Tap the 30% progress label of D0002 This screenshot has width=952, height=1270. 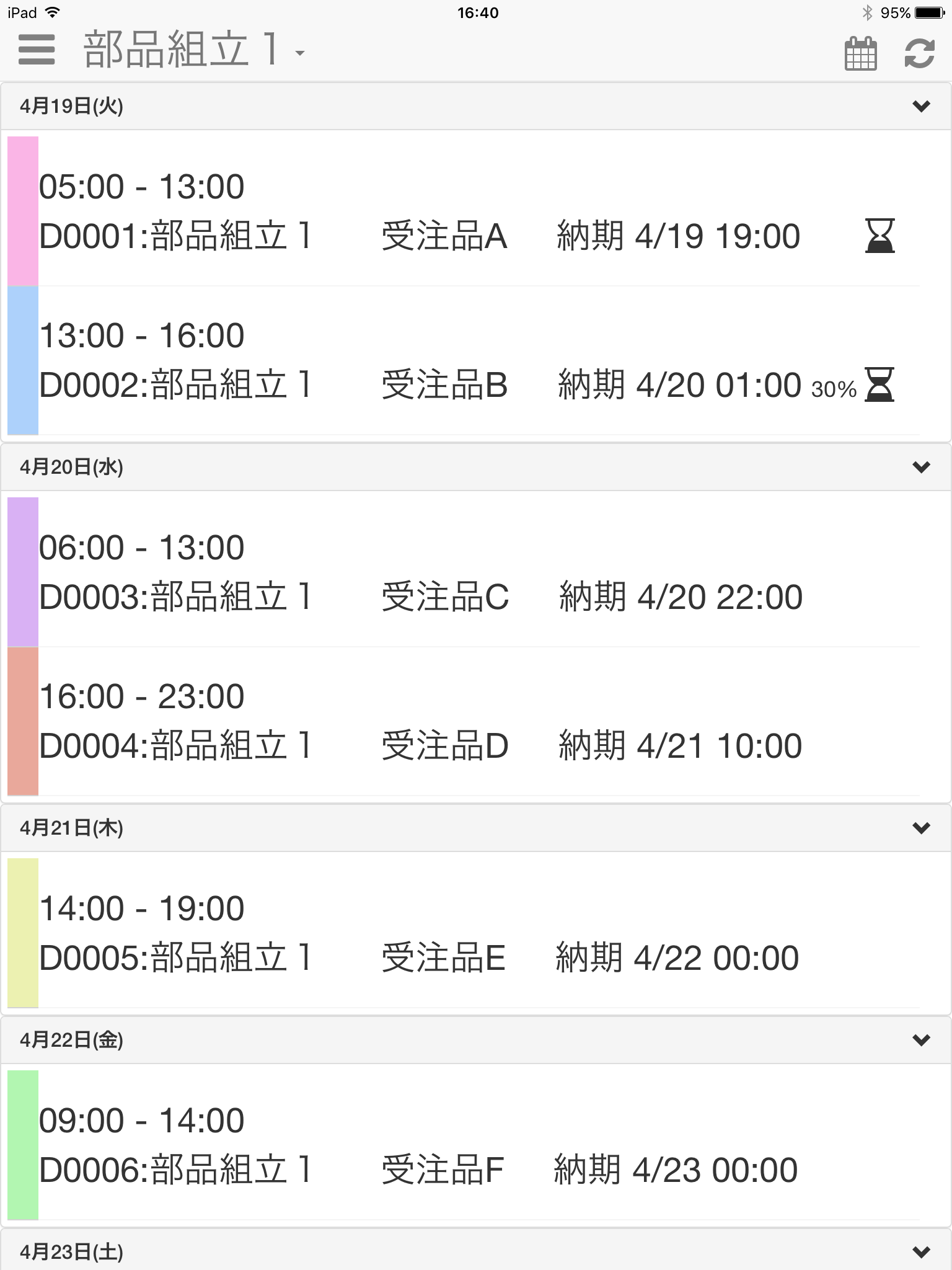(834, 389)
